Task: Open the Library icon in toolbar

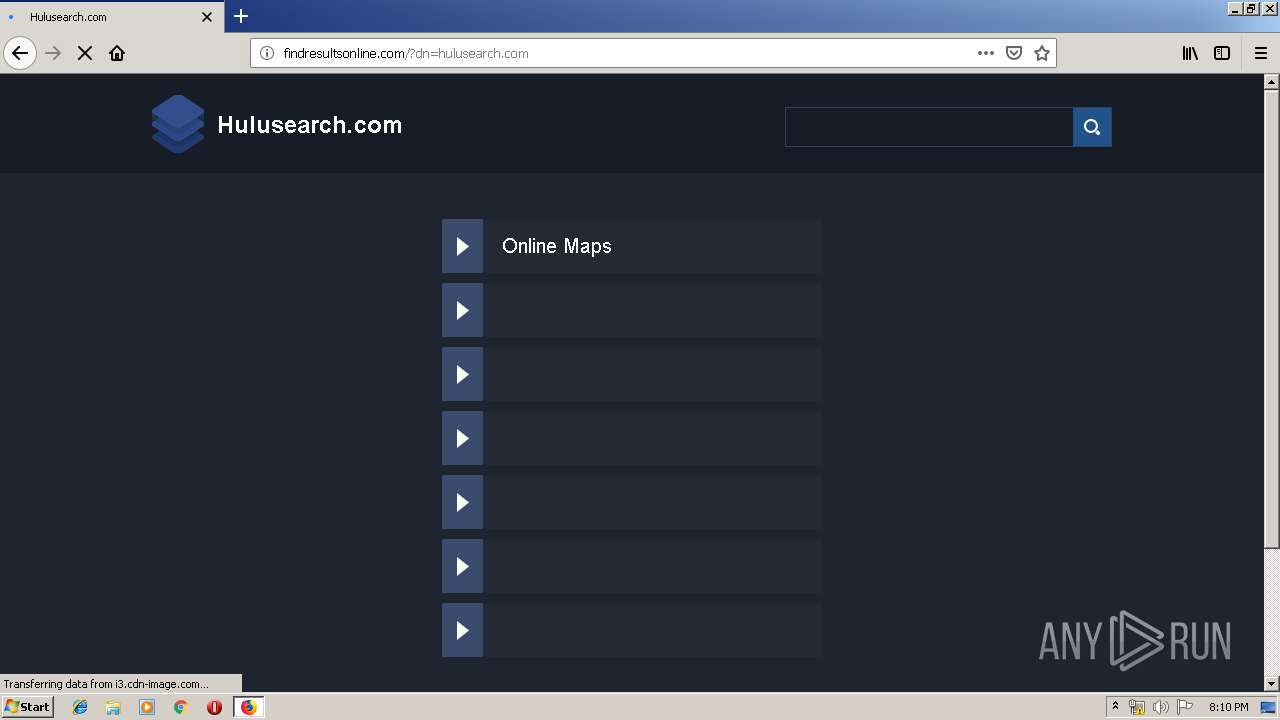Action: click(x=1190, y=53)
